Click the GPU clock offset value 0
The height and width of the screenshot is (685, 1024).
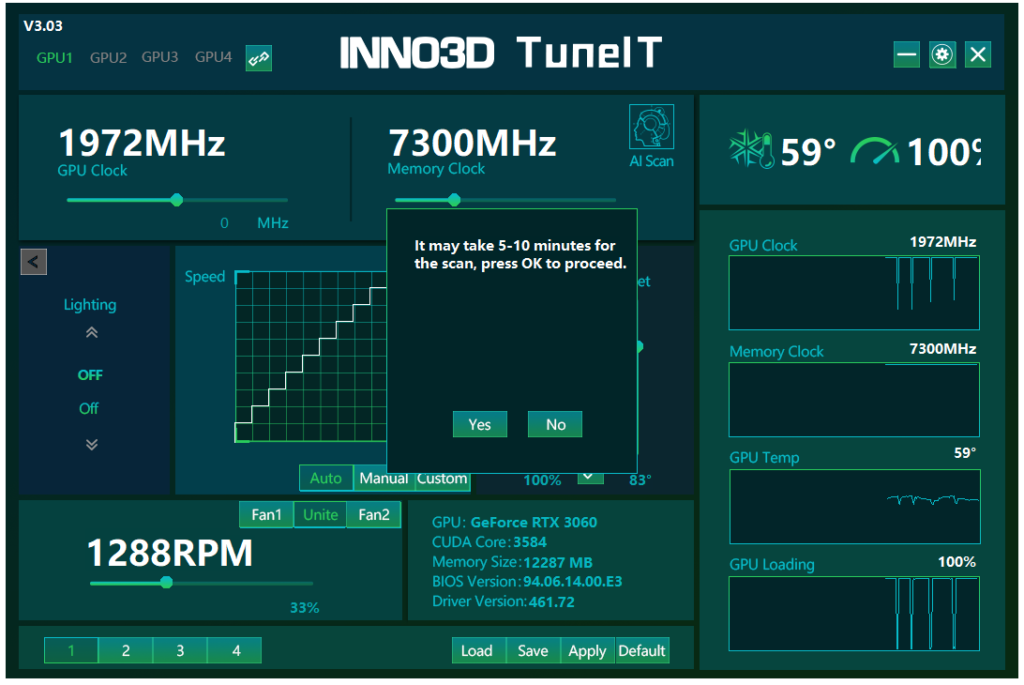(x=224, y=223)
